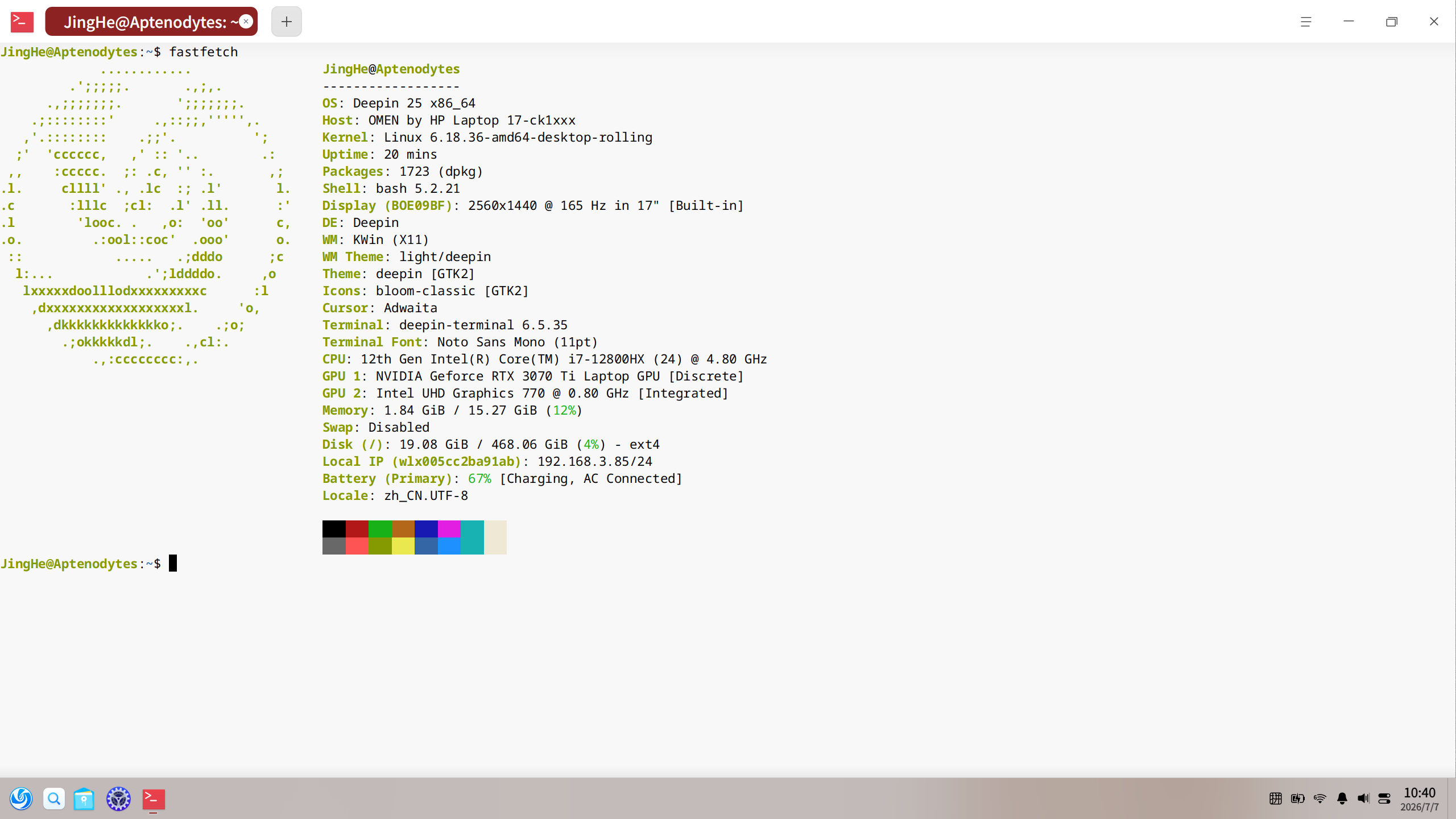This screenshot has width=1456, height=819.
Task: Open the terminal hamburger main menu
Action: (x=1306, y=22)
